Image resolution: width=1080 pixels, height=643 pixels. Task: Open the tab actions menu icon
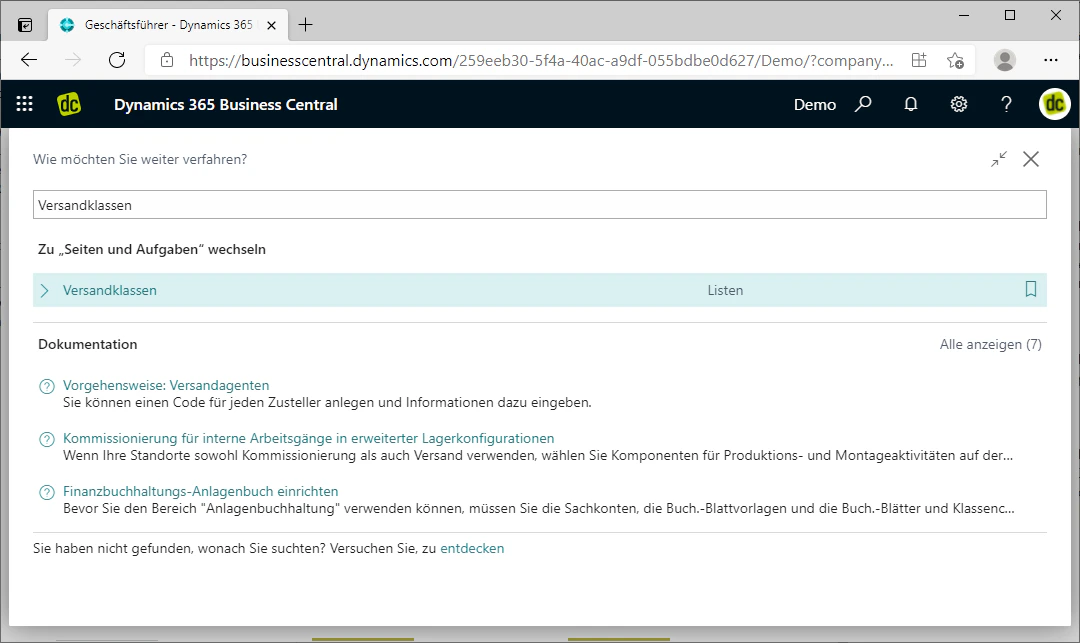tap(25, 25)
